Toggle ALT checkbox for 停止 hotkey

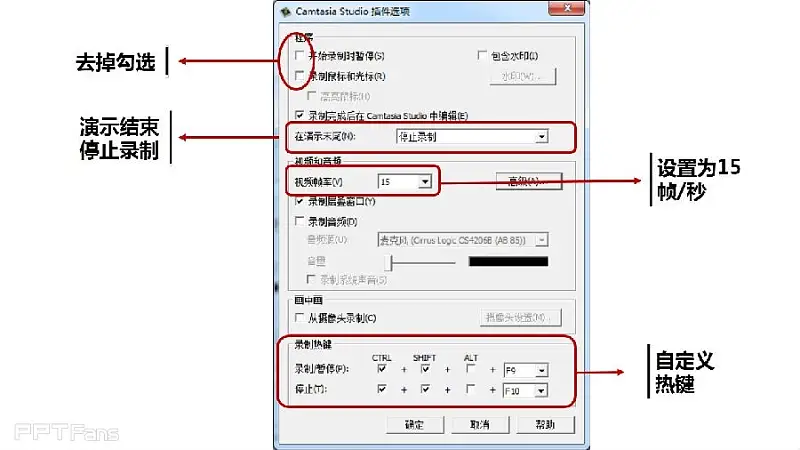[470, 389]
